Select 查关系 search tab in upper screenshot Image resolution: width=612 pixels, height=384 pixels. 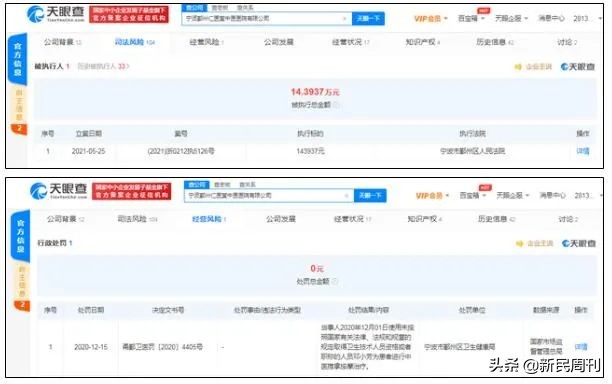click(x=245, y=8)
